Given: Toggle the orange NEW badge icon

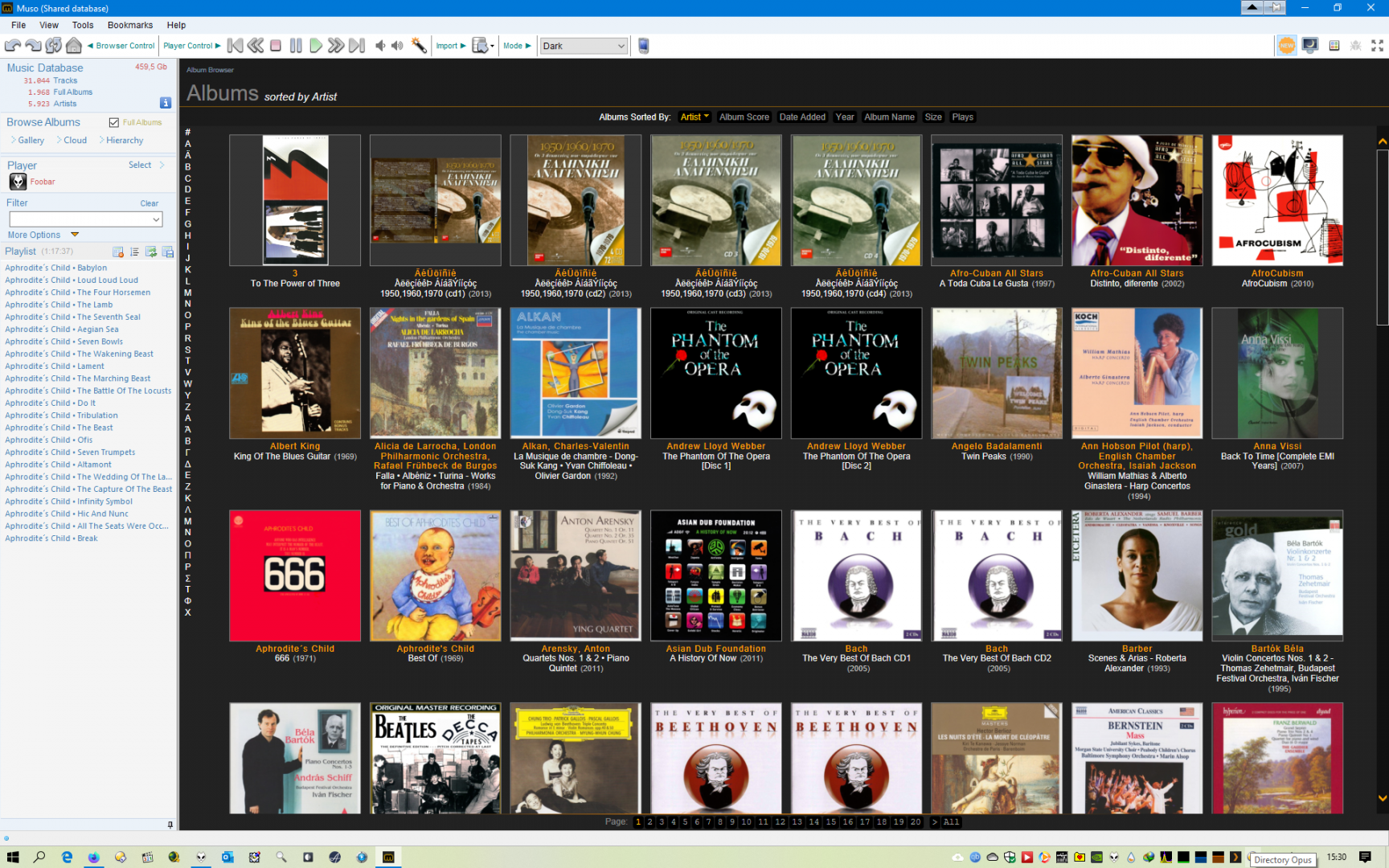Looking at the screenshot, I should [x=1287, y=46].
